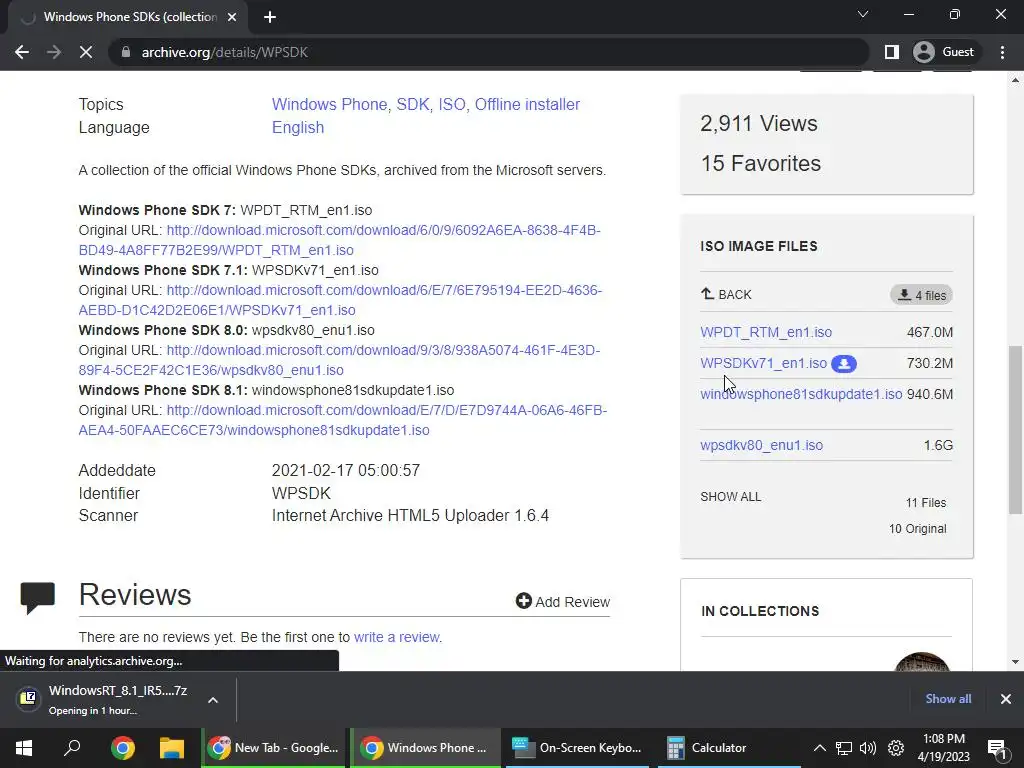The height and width of the screenshot is (768, 1024).
Task: Open wpsdkv80_enu1.iso file link
Action: (761, 445)
